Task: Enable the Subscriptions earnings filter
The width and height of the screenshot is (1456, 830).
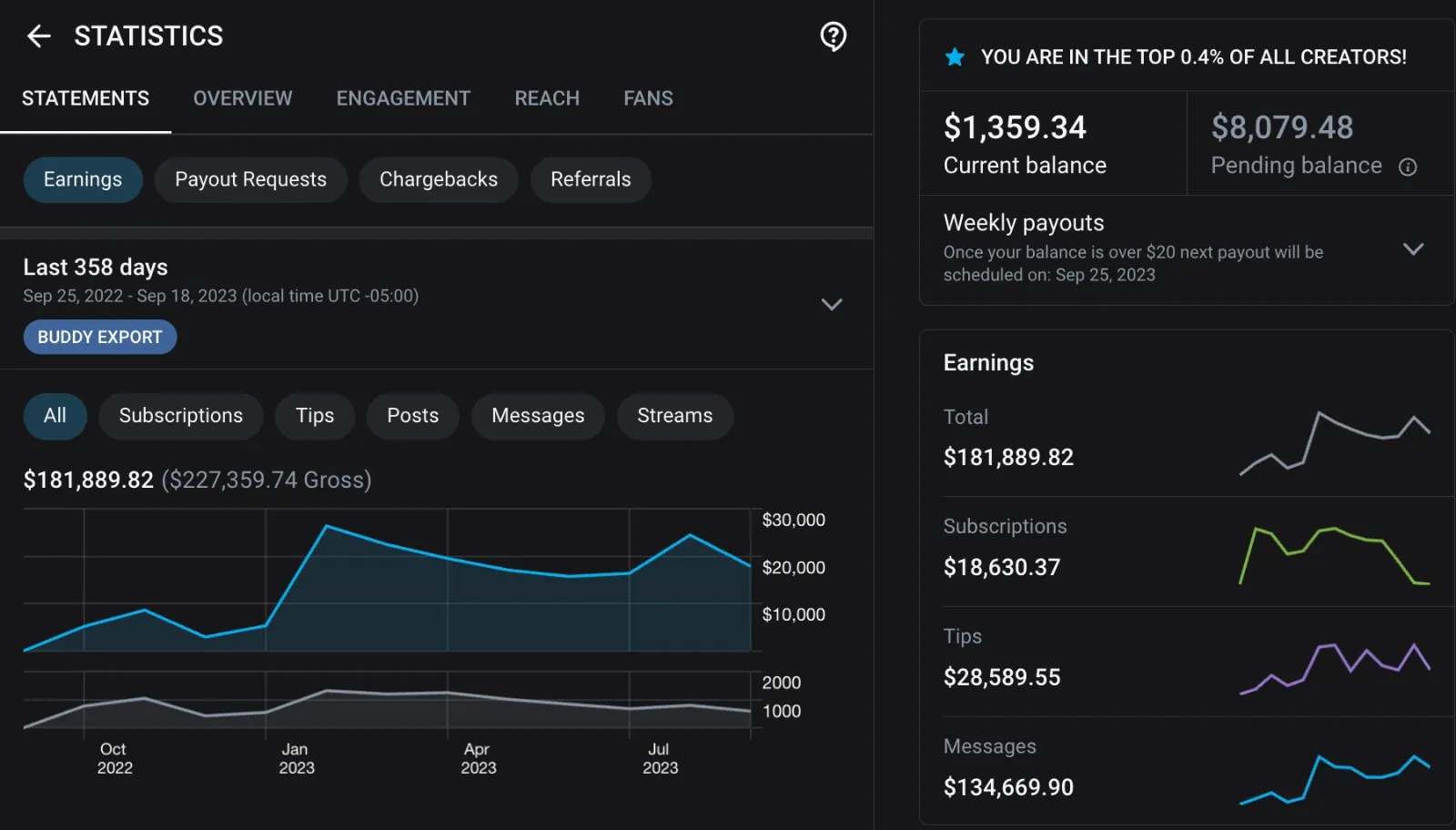Action: click(180, 416)
